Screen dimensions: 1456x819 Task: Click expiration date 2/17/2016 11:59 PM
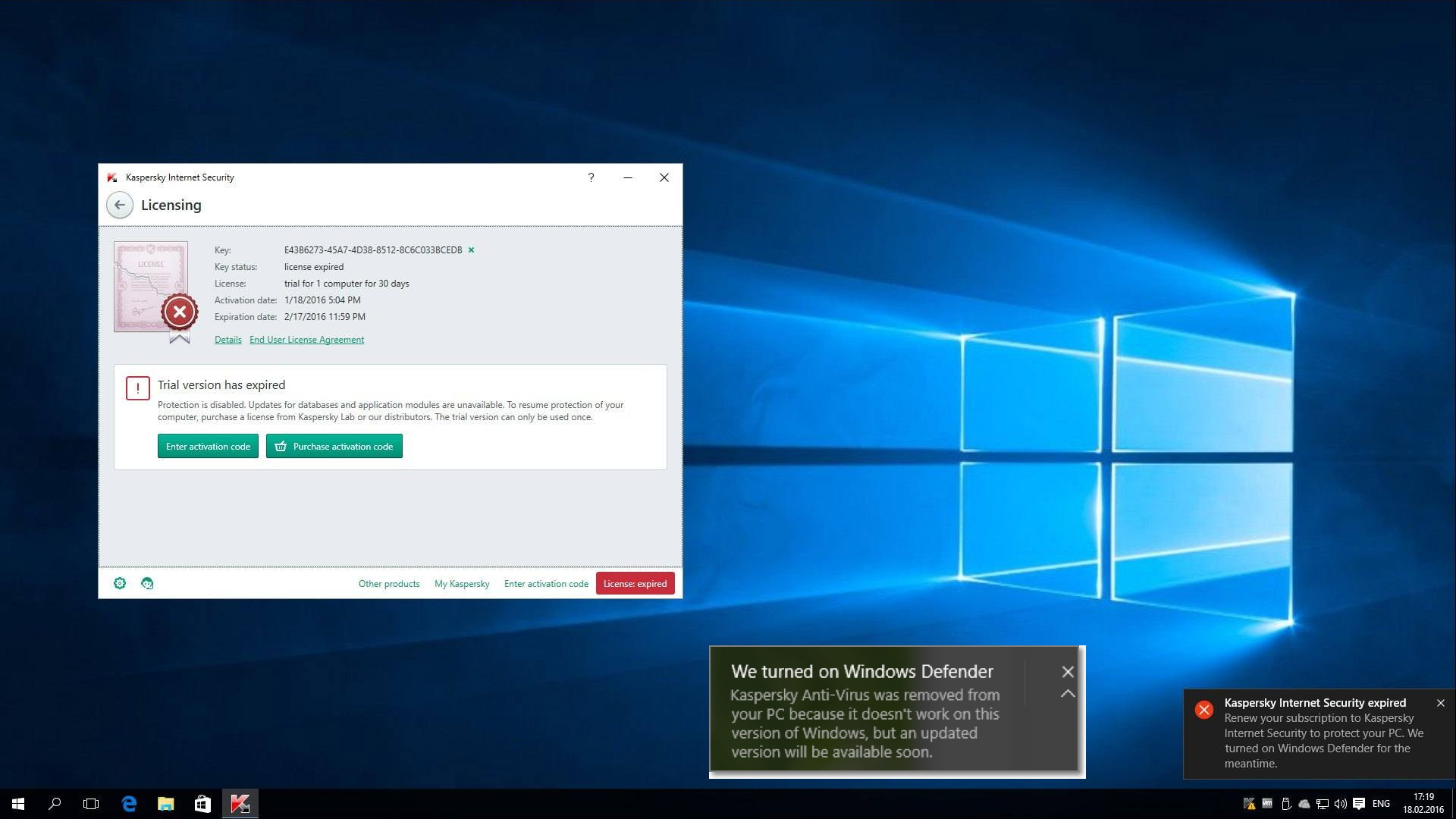click(x=325, y=317)
